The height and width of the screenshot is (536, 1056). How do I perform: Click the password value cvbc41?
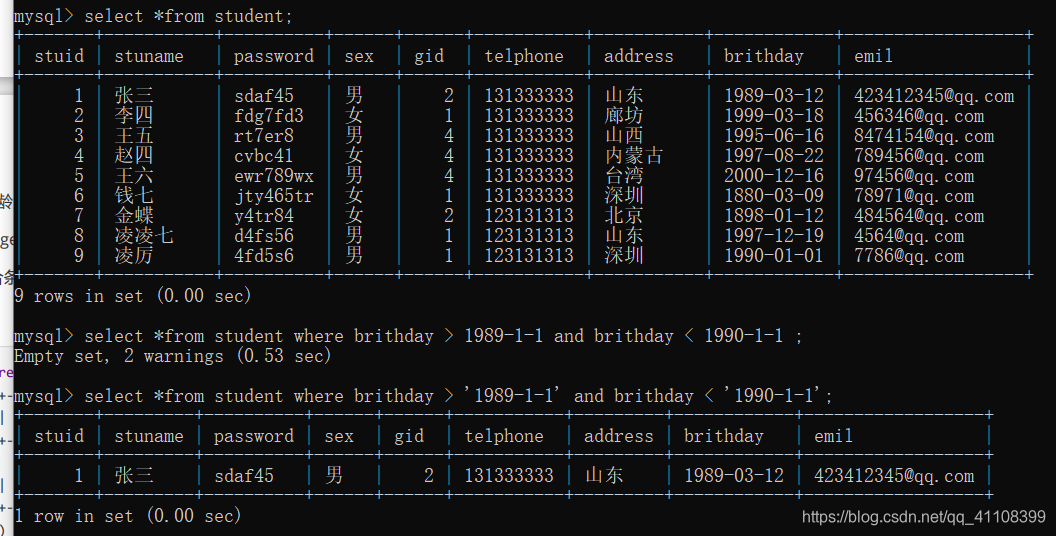pyautogui.click(x=264, y=156)
